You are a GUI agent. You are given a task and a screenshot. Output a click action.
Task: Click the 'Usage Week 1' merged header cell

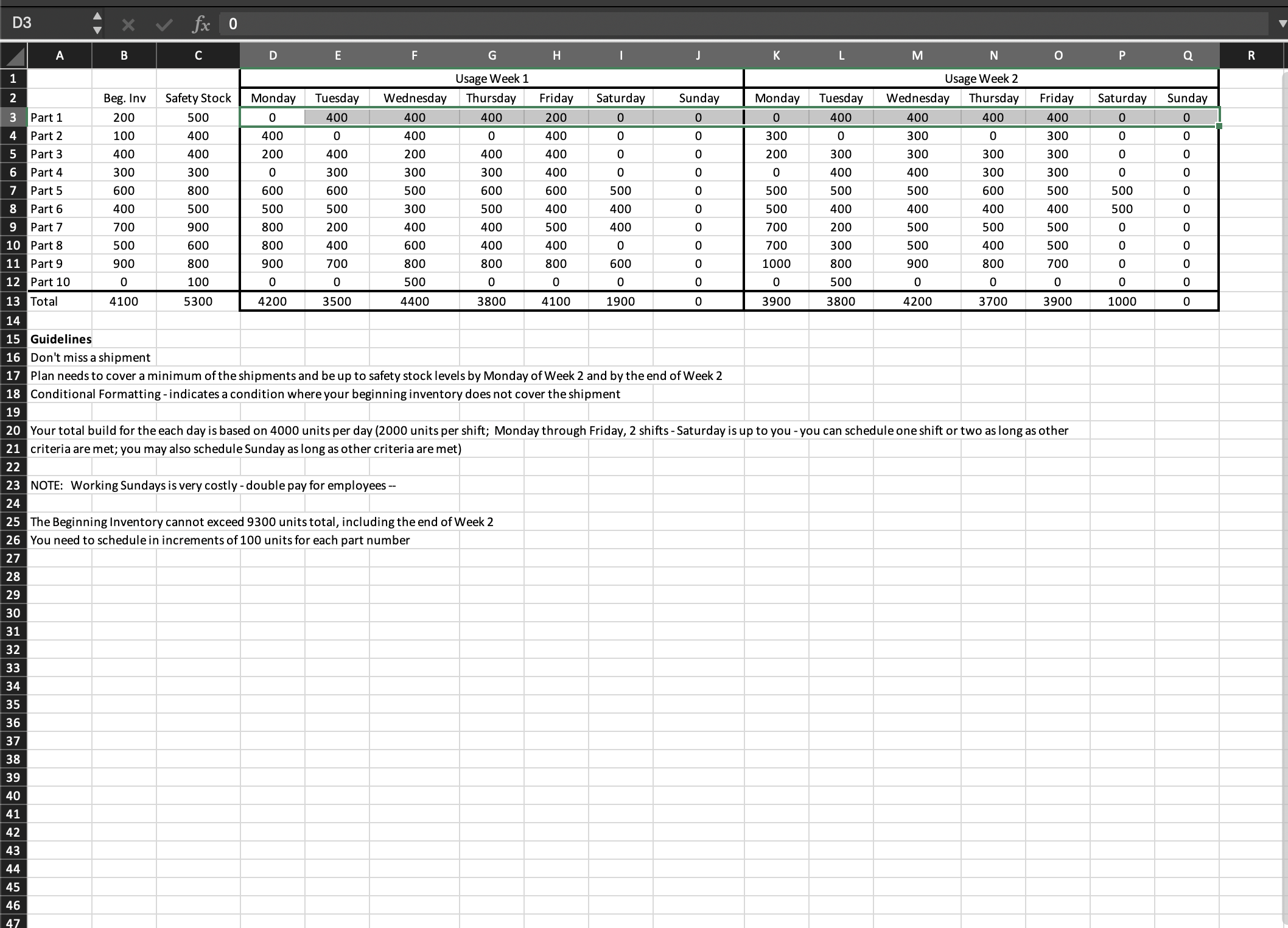point(491,78)
